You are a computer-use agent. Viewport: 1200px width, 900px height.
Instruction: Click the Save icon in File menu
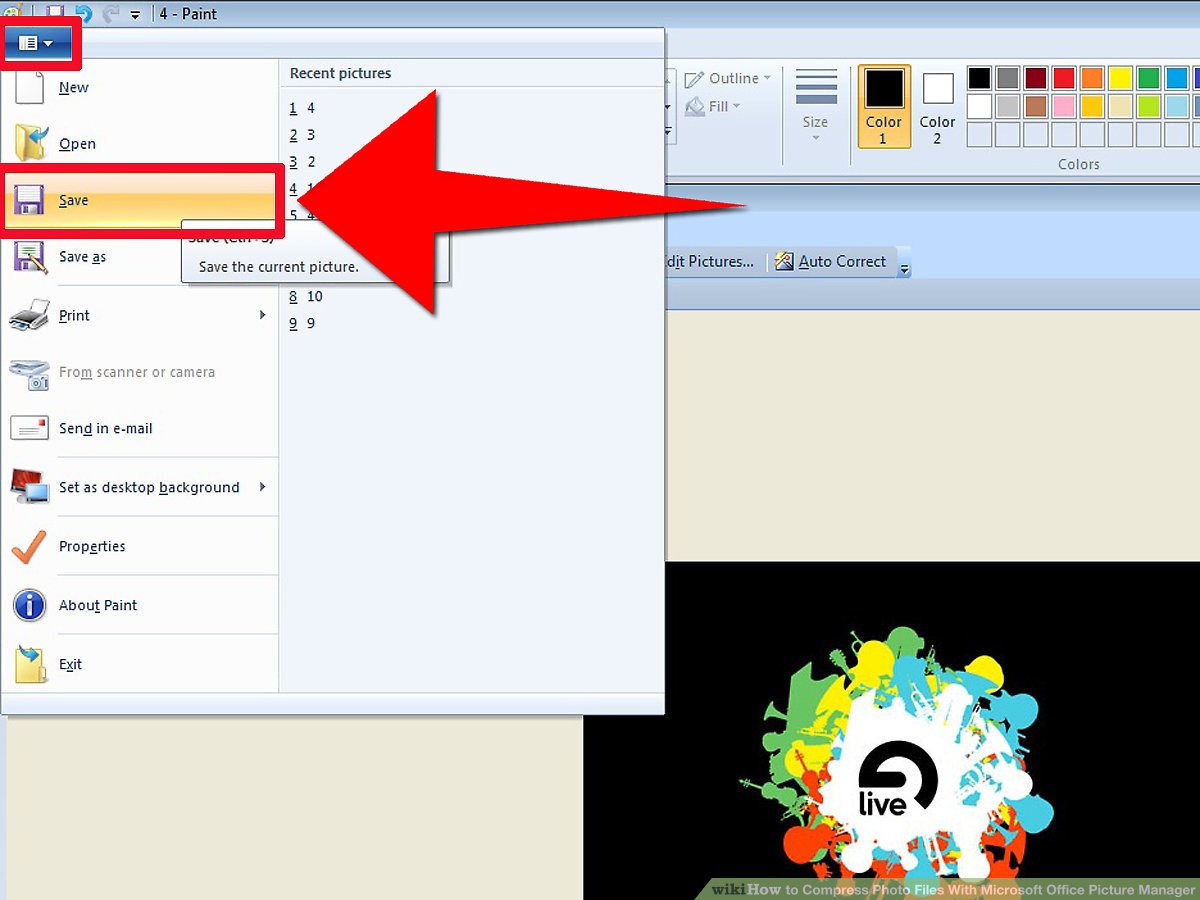coord(30,198)
